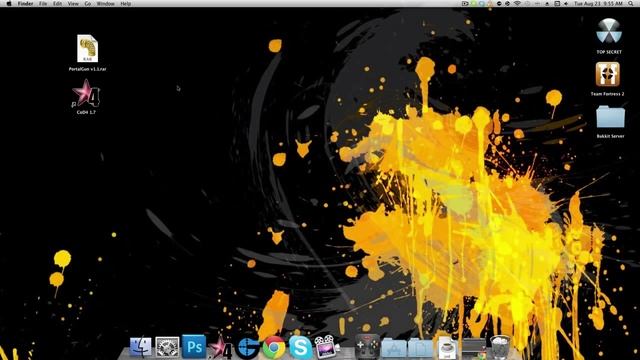
Task: Open Finder from the dock
Action: point(140,347)
